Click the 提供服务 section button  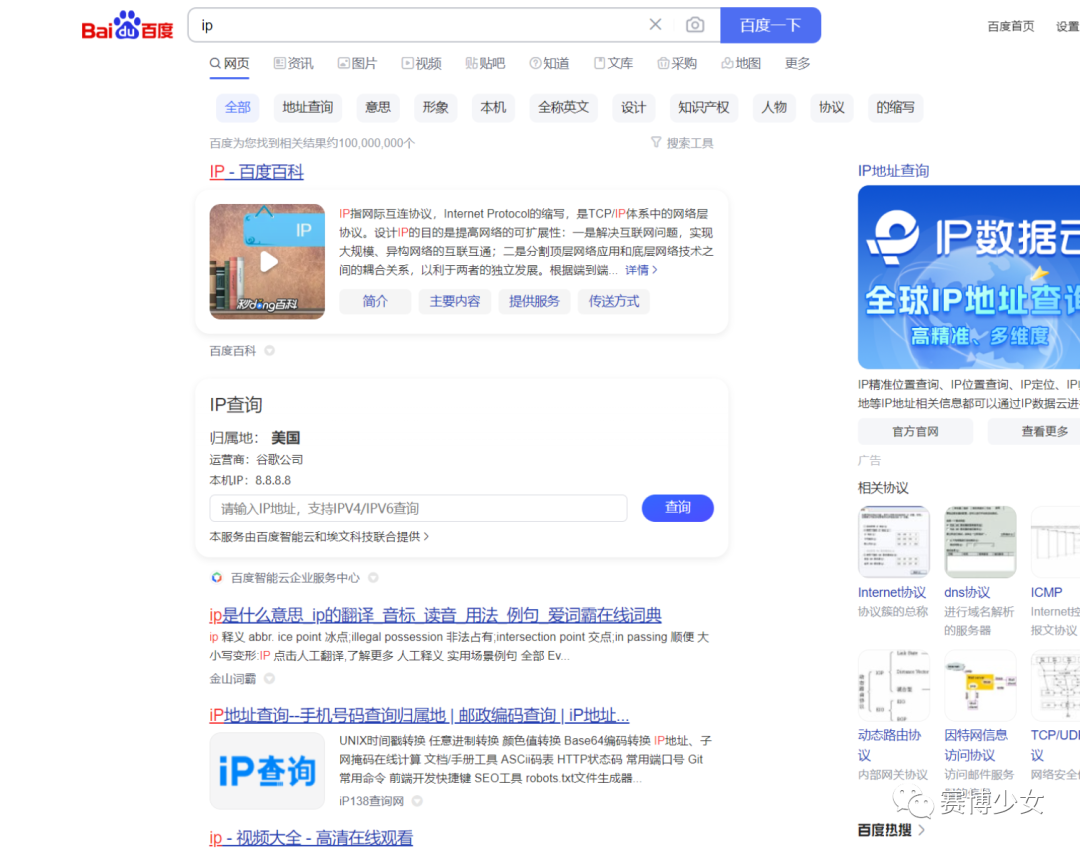534,301
